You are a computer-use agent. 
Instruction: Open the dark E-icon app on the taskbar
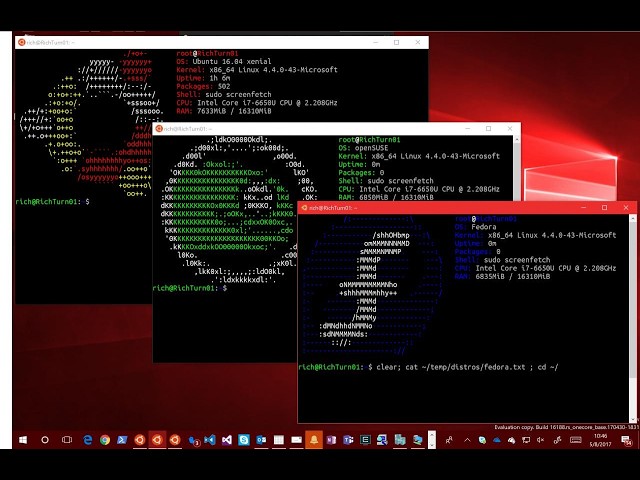coord(365,440)
